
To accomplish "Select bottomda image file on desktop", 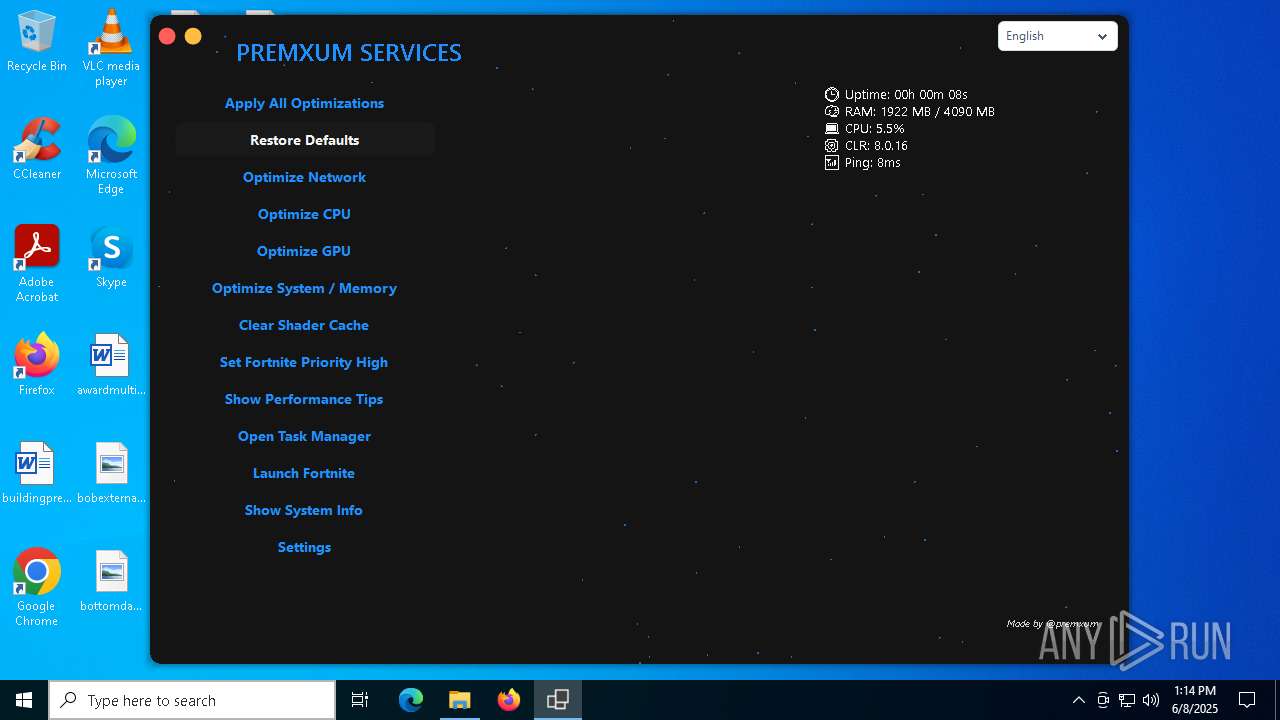I will click(111, 581).
